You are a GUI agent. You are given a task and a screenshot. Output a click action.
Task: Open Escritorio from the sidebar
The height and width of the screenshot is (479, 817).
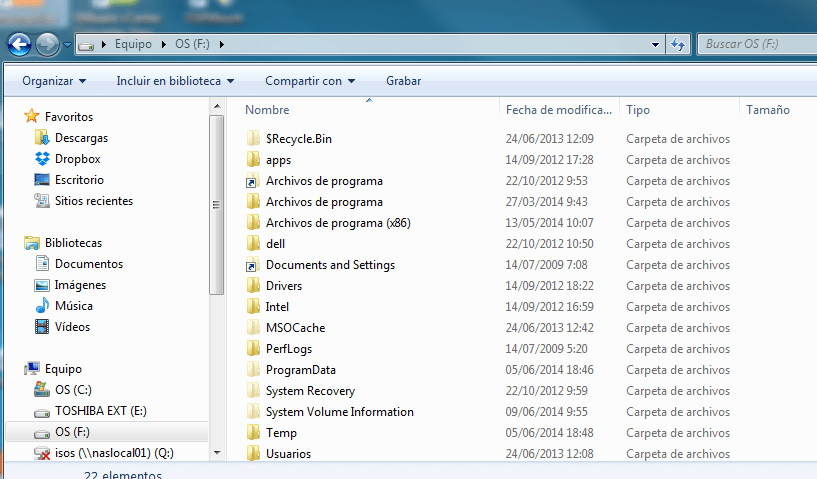coord(79,180)
